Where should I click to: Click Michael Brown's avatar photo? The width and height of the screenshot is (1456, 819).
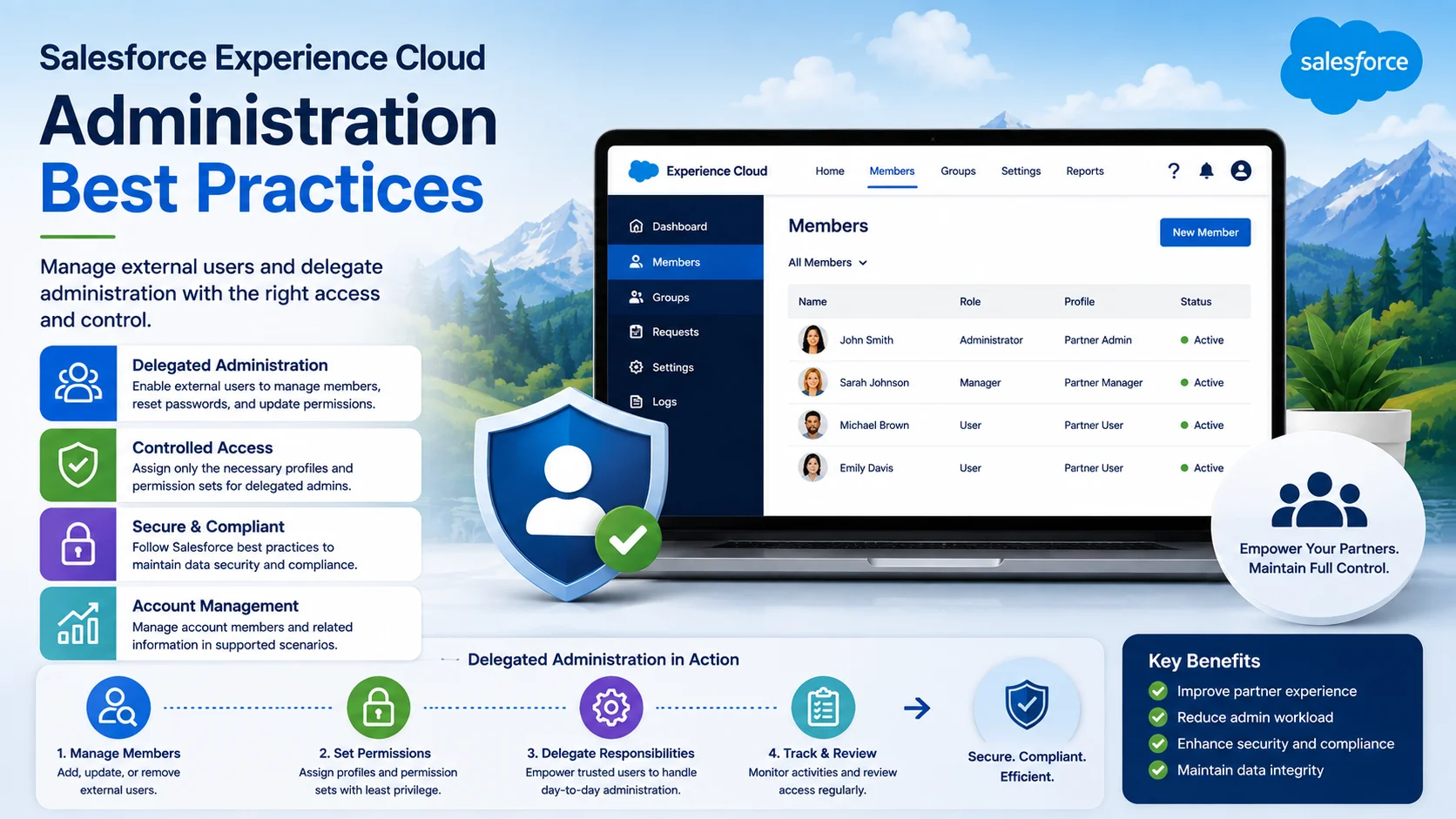812,425
